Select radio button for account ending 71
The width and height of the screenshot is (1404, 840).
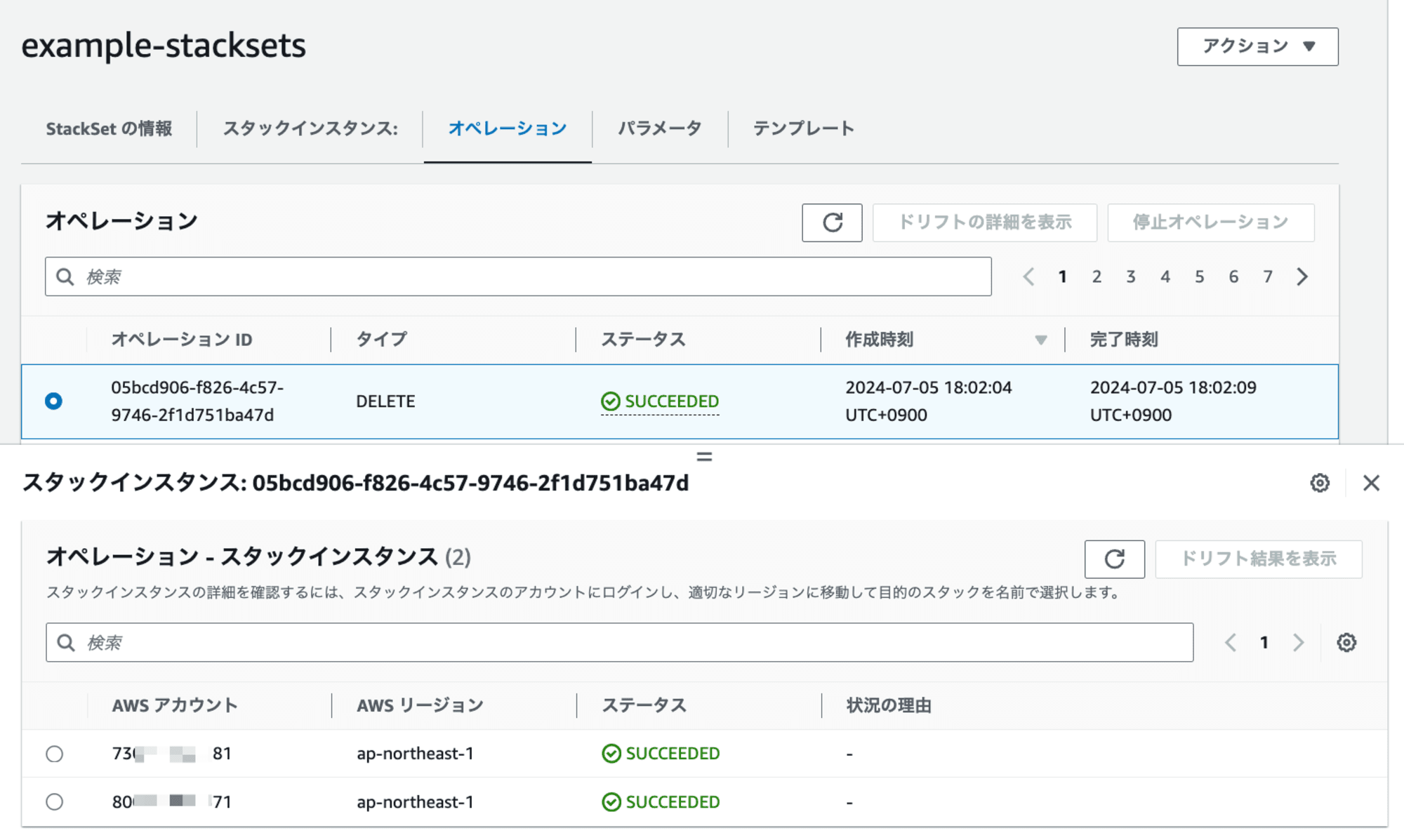[x=54, y=801]
